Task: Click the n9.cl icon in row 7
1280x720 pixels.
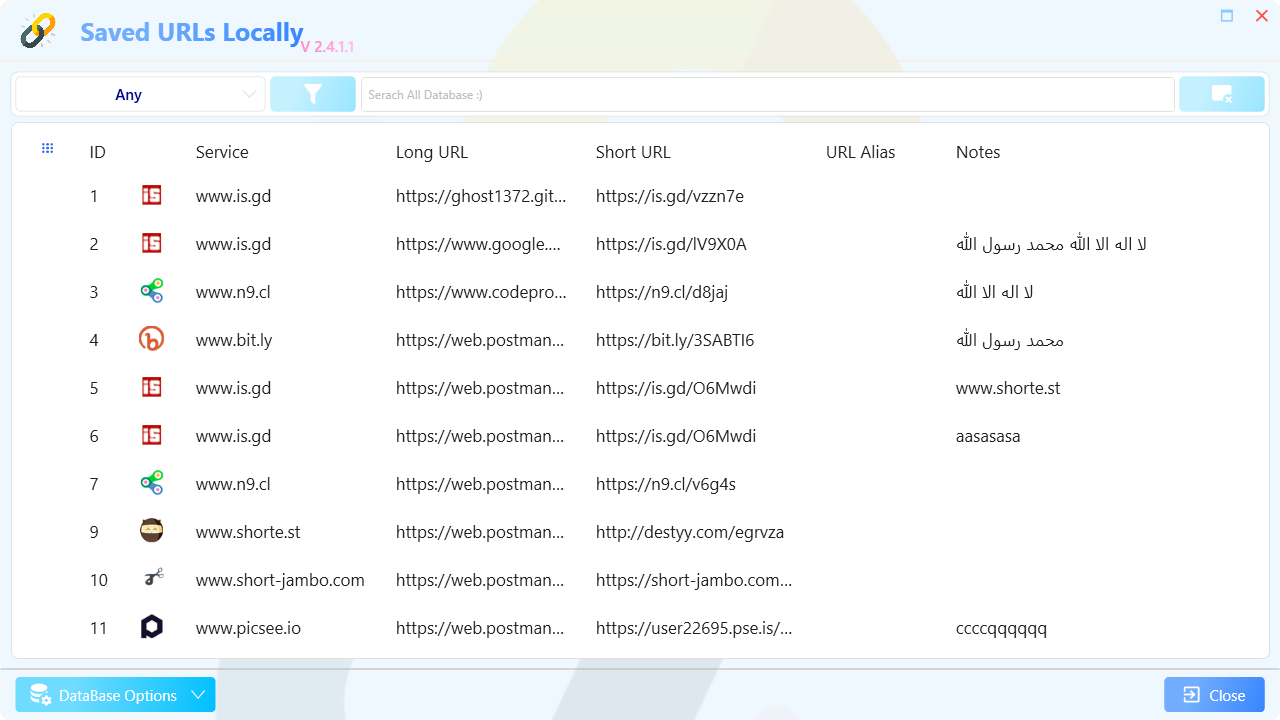Action: [x=151, y=483]
